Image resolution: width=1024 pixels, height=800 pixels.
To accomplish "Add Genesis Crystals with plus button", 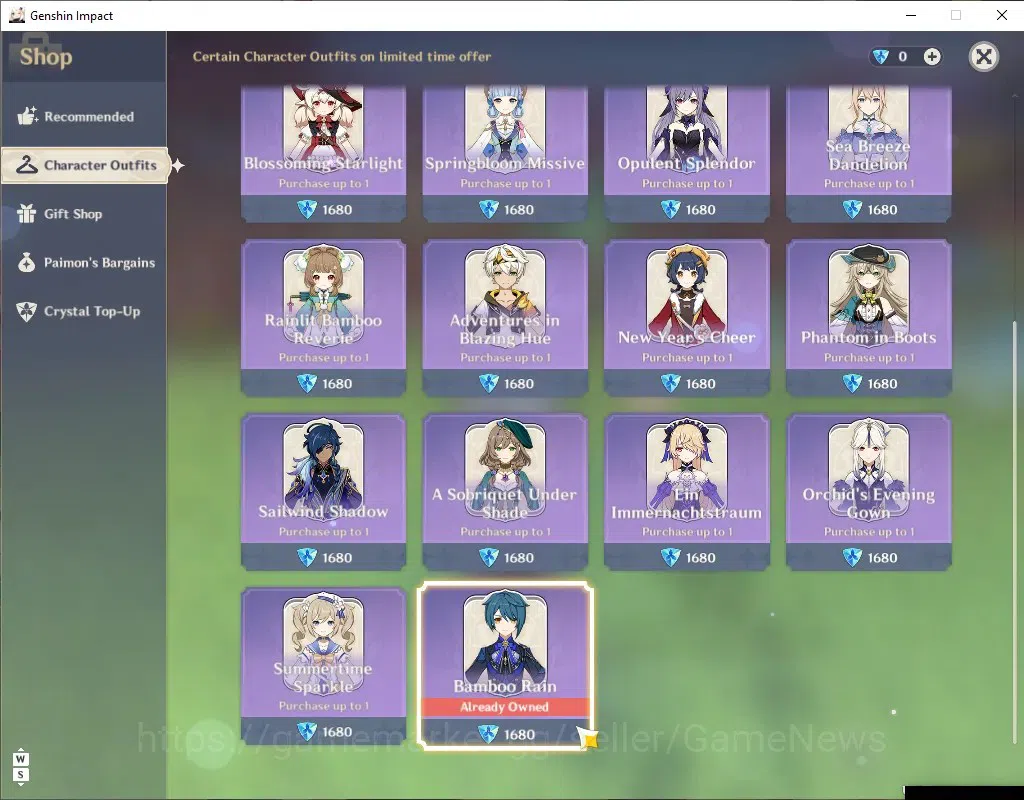I will coord(932,57).
